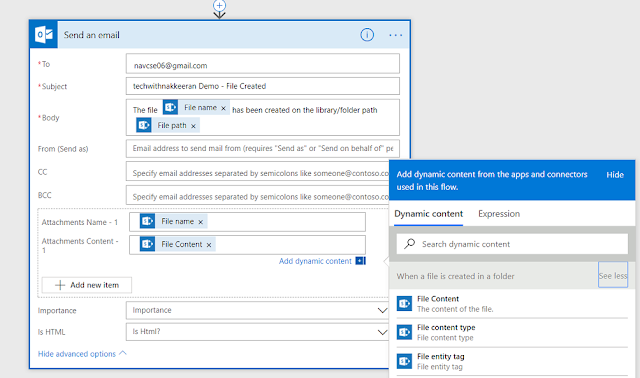Click the From (Send as) field
The width and height of the screenshot is (640, 378).
[x=262, y=149]
